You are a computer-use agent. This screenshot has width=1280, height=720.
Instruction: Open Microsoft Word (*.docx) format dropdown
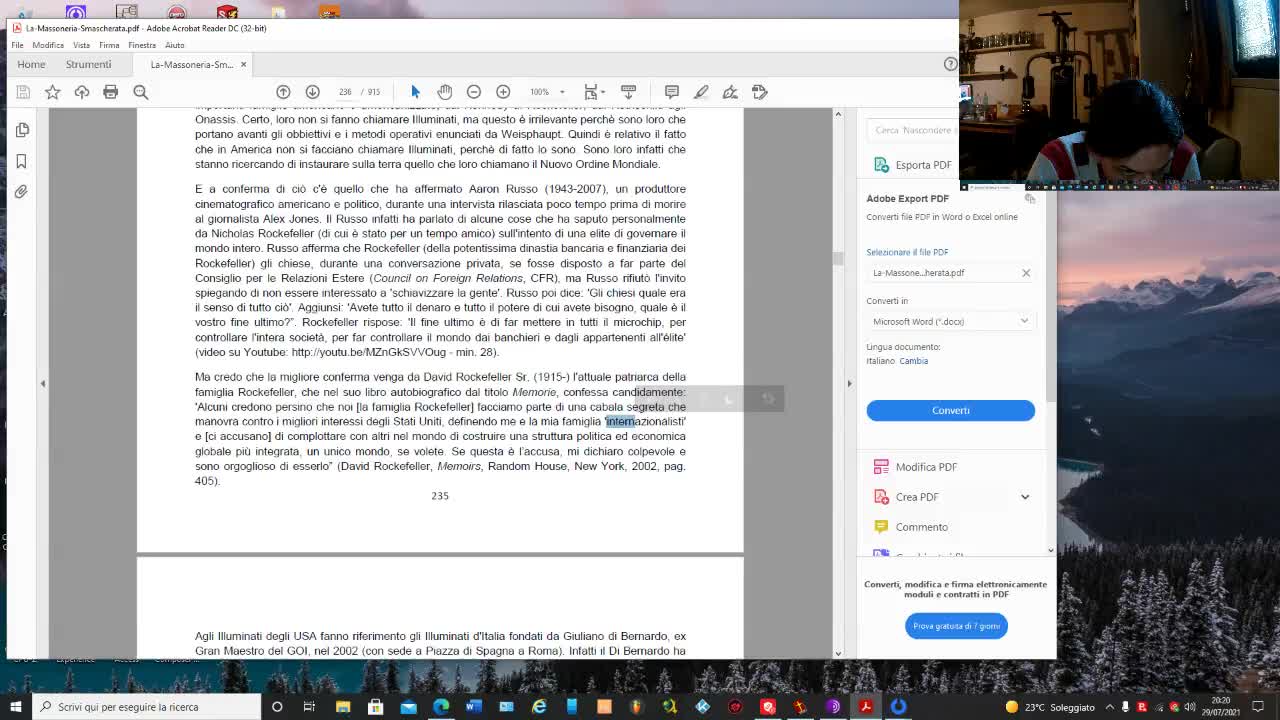click(950, 321)
